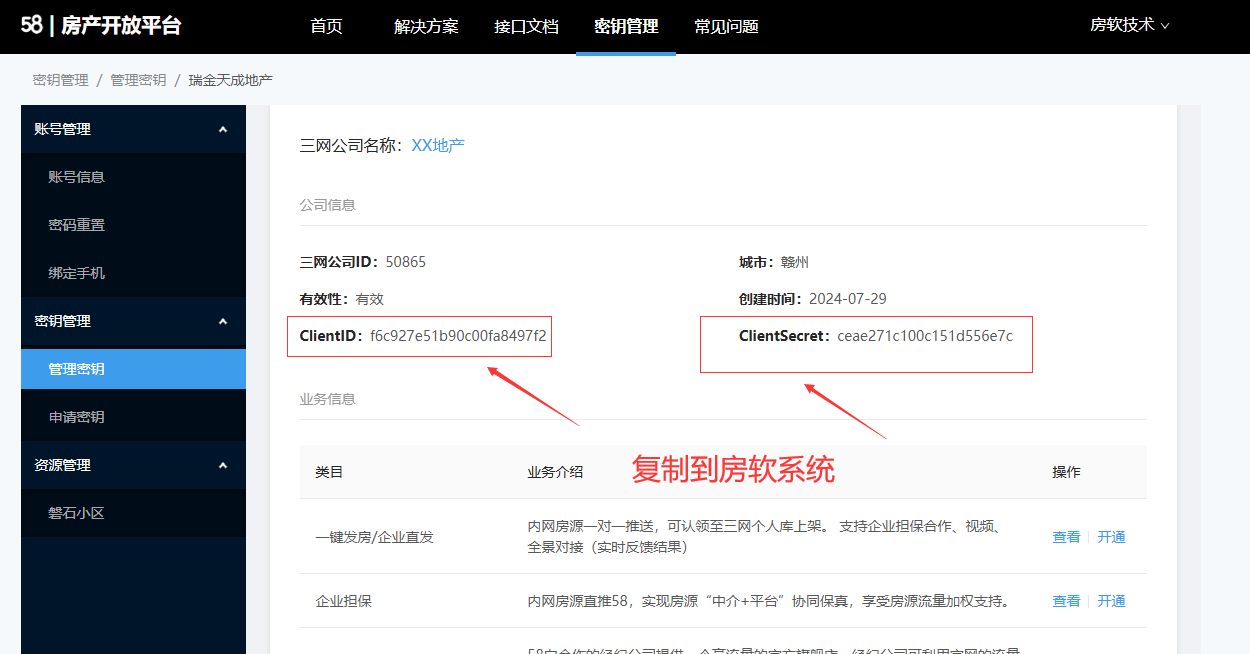This screenshot has width=1250, height=654.
Task: Open 申请密钥 in the sidebar
Action: (133, 417)
